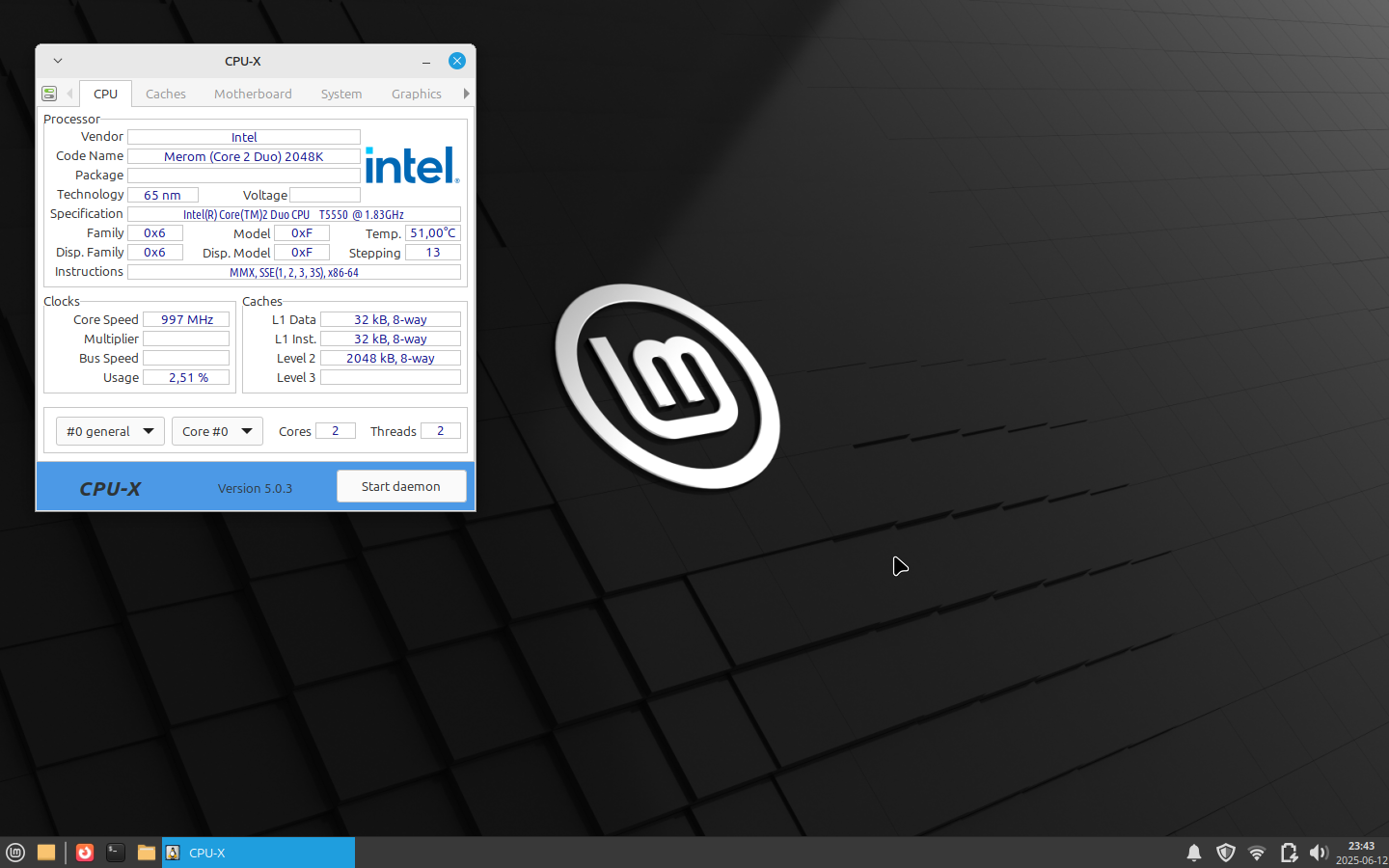The image size is (1389, 868).
Task: Click the Core Speed 997 MHz value
Action: (x=186, y=319)
